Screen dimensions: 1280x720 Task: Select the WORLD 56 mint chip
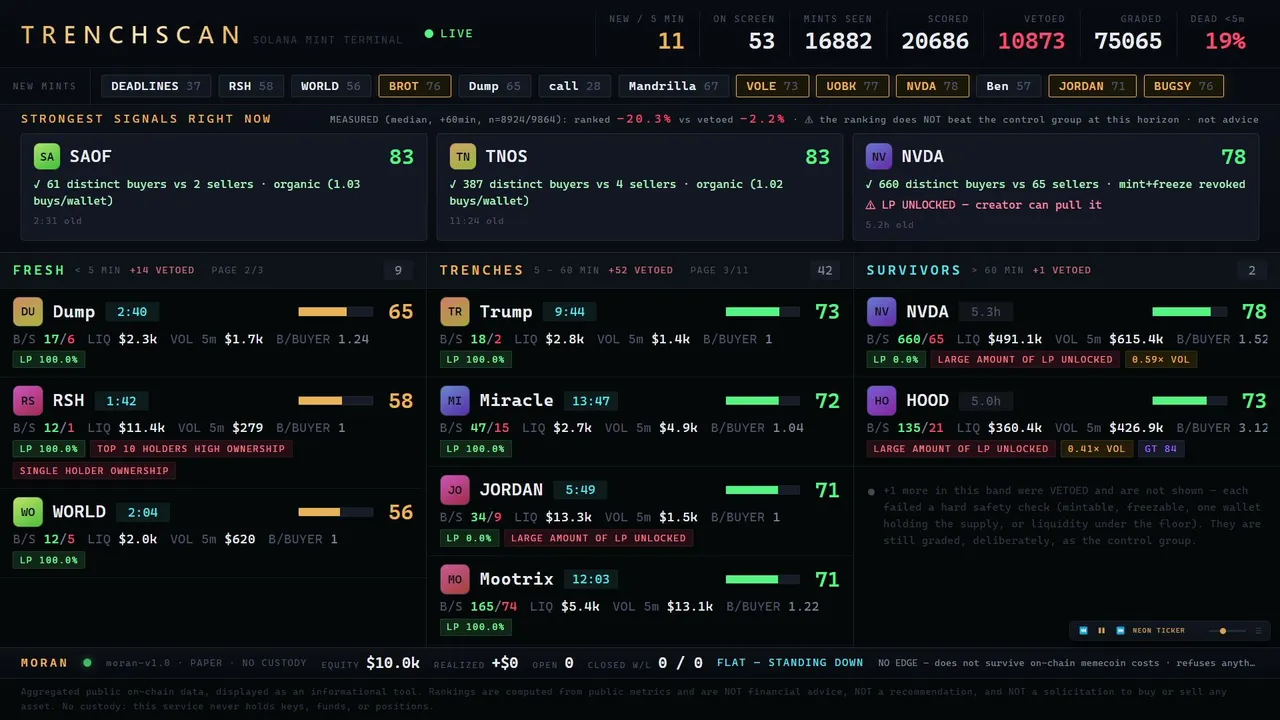331,86
